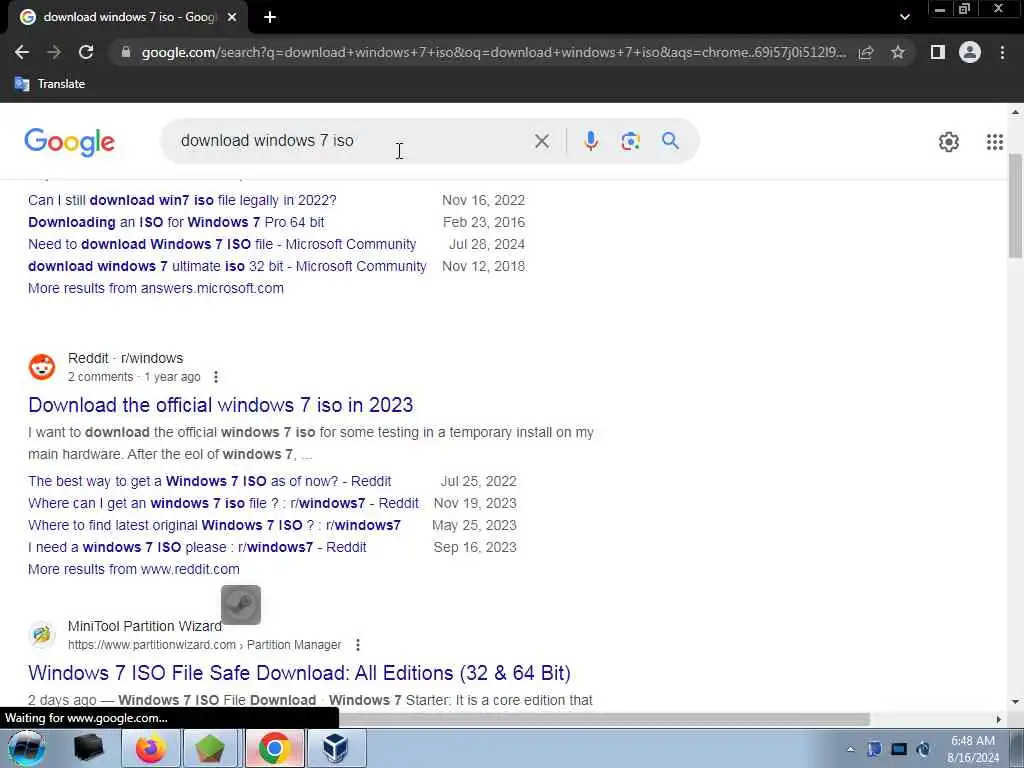Open the Translate bookmark
1024x768 pixels.
point(50,84)
